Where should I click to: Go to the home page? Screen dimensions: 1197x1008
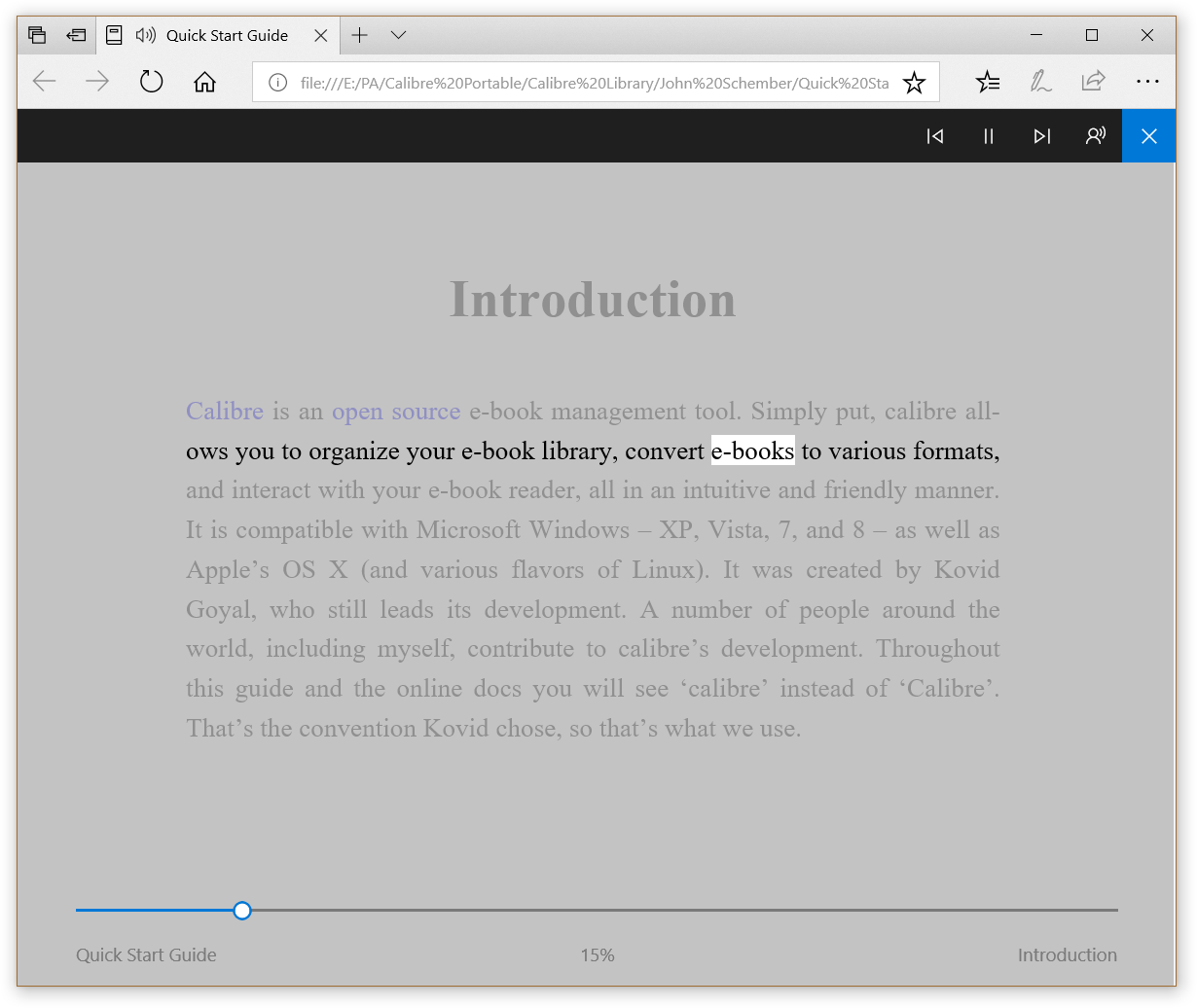click(x=204, y=82)
